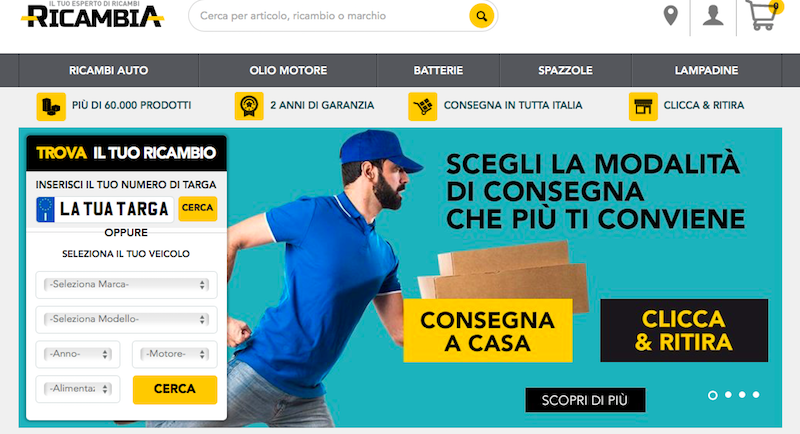Open the Alimentazione dropdown
800x434 pixels.
coord(78,389)
